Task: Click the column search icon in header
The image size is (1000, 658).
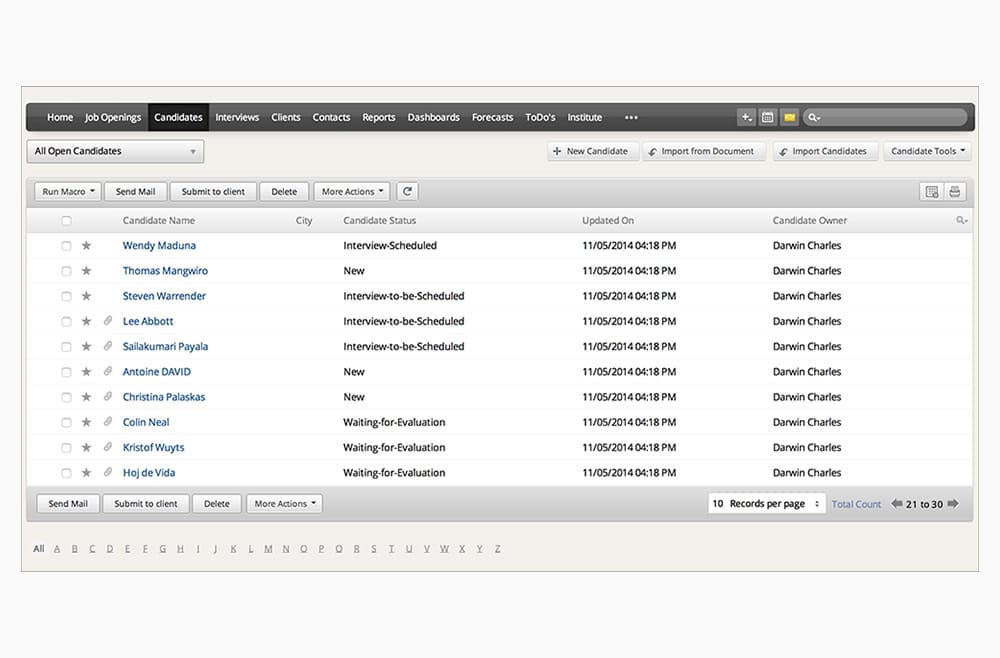Action: click(x=961, y=220)
